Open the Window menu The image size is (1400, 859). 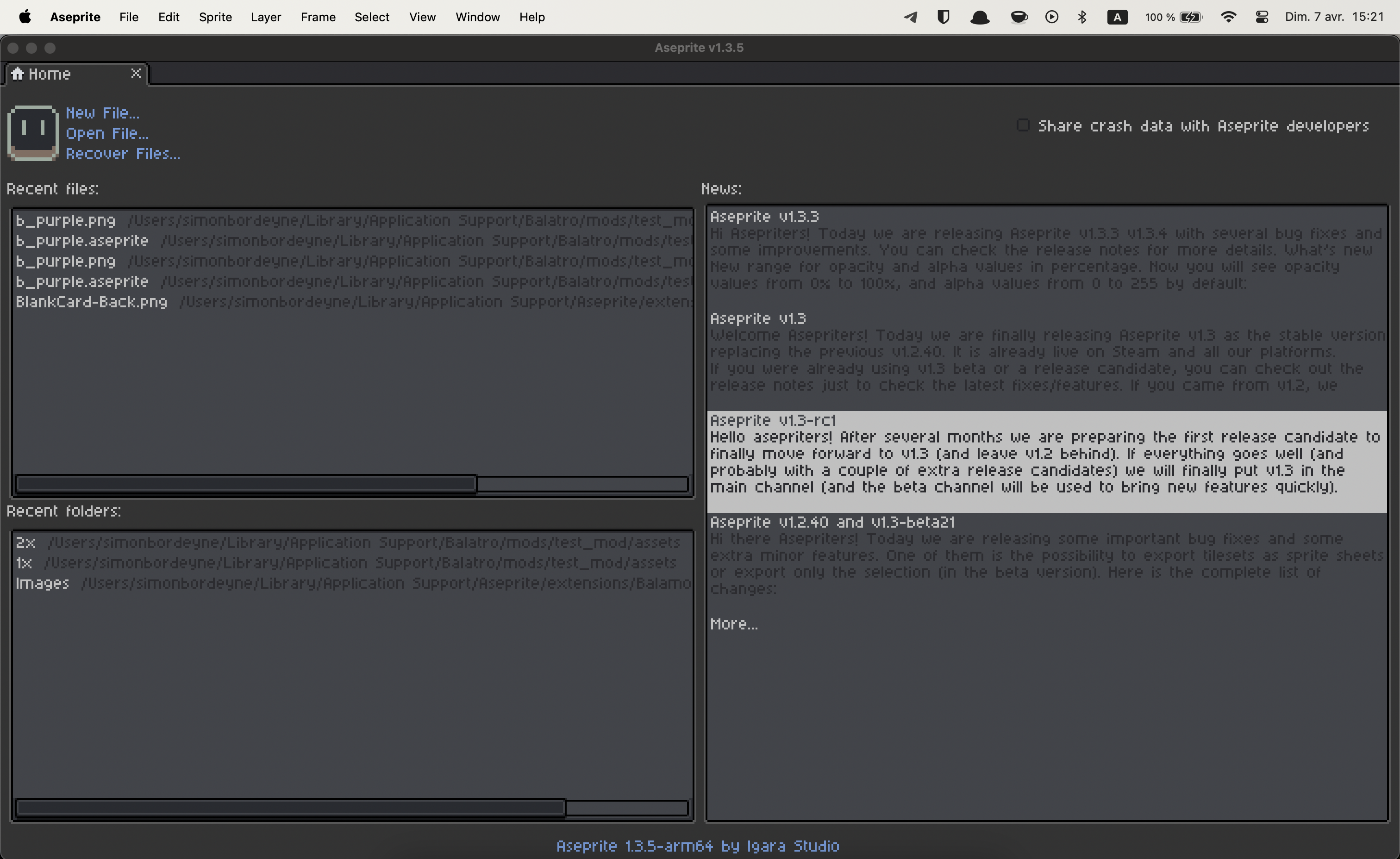pos(478,17)
